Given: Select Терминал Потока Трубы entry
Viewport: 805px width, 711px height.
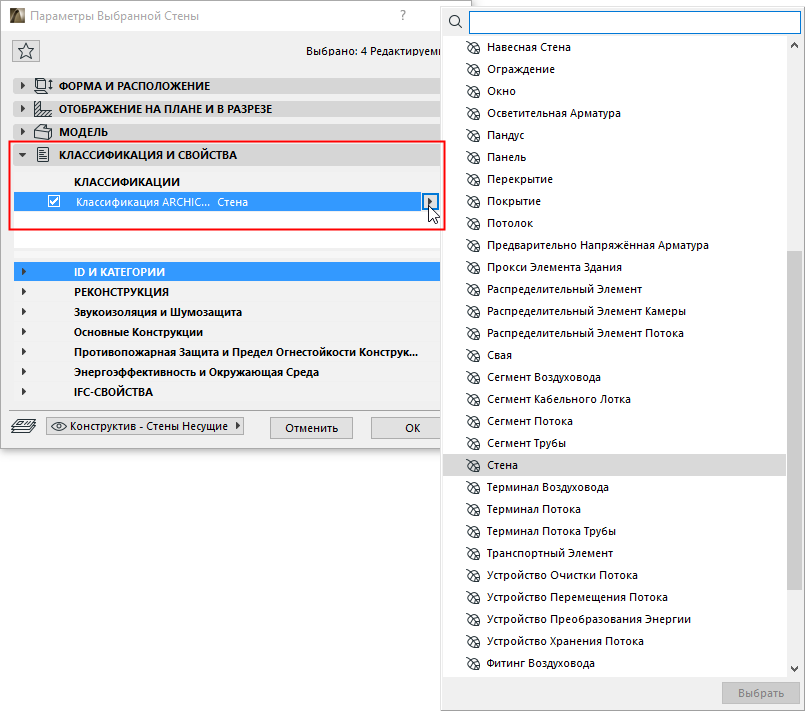Looking at the screenshot, I should pos(615,531).
